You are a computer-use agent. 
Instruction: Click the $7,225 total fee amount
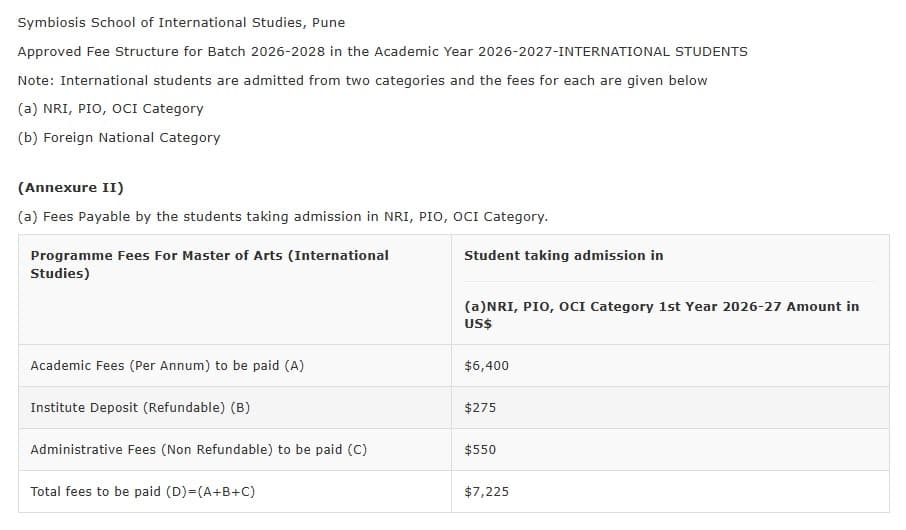tap(486, 492)
